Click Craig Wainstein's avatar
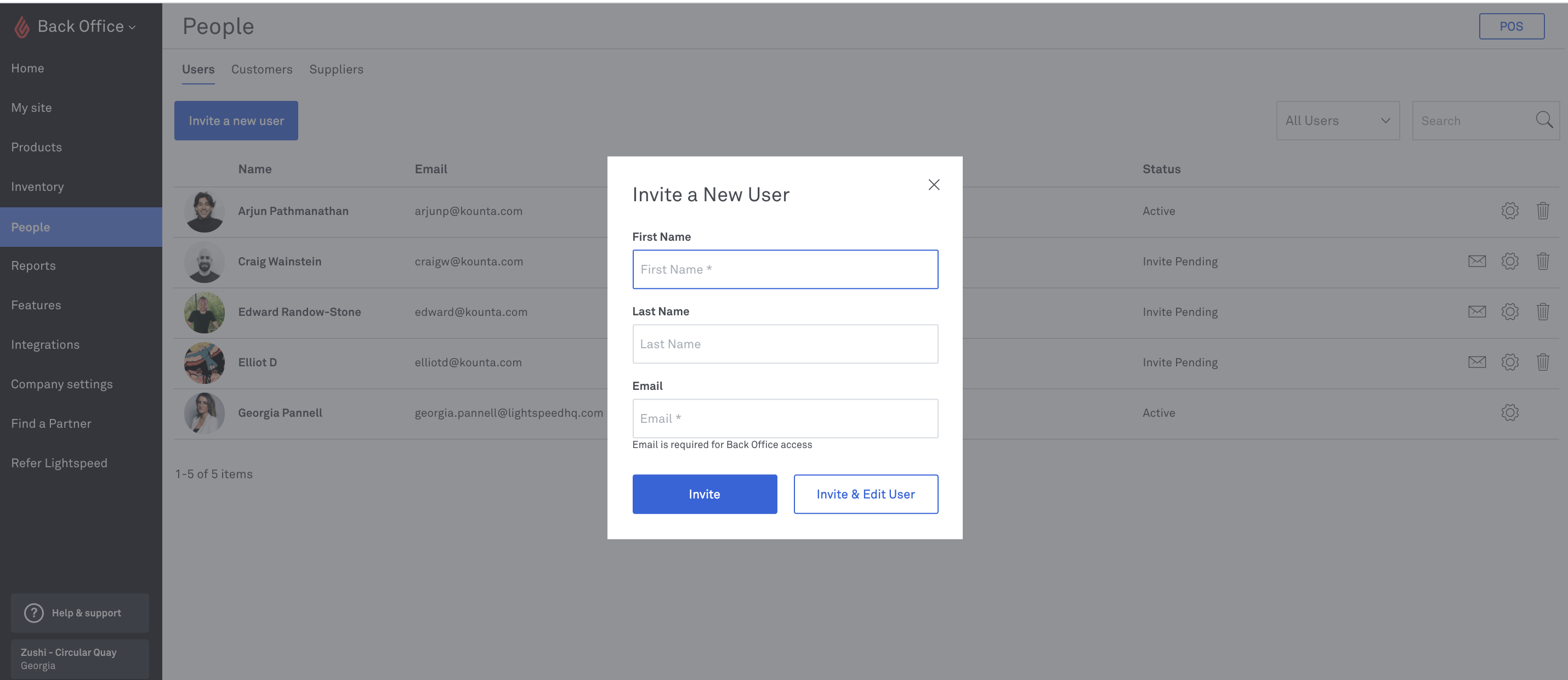 (x=204, y=262)
